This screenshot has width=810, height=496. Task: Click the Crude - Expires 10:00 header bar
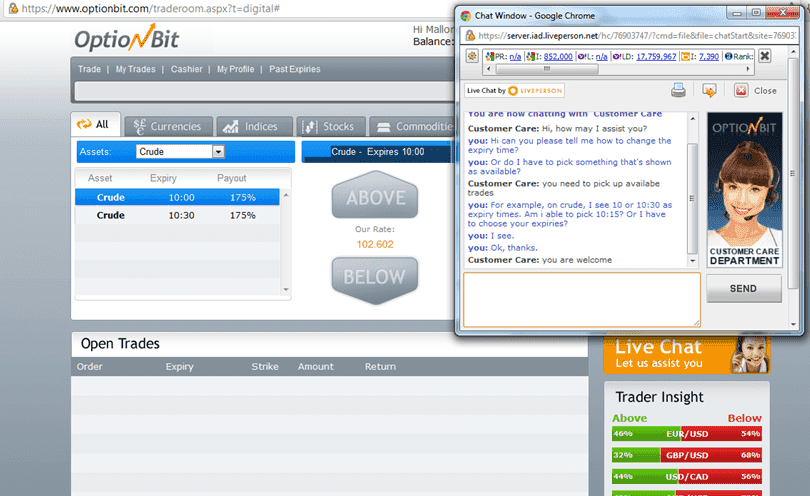[x=377, y=151]
